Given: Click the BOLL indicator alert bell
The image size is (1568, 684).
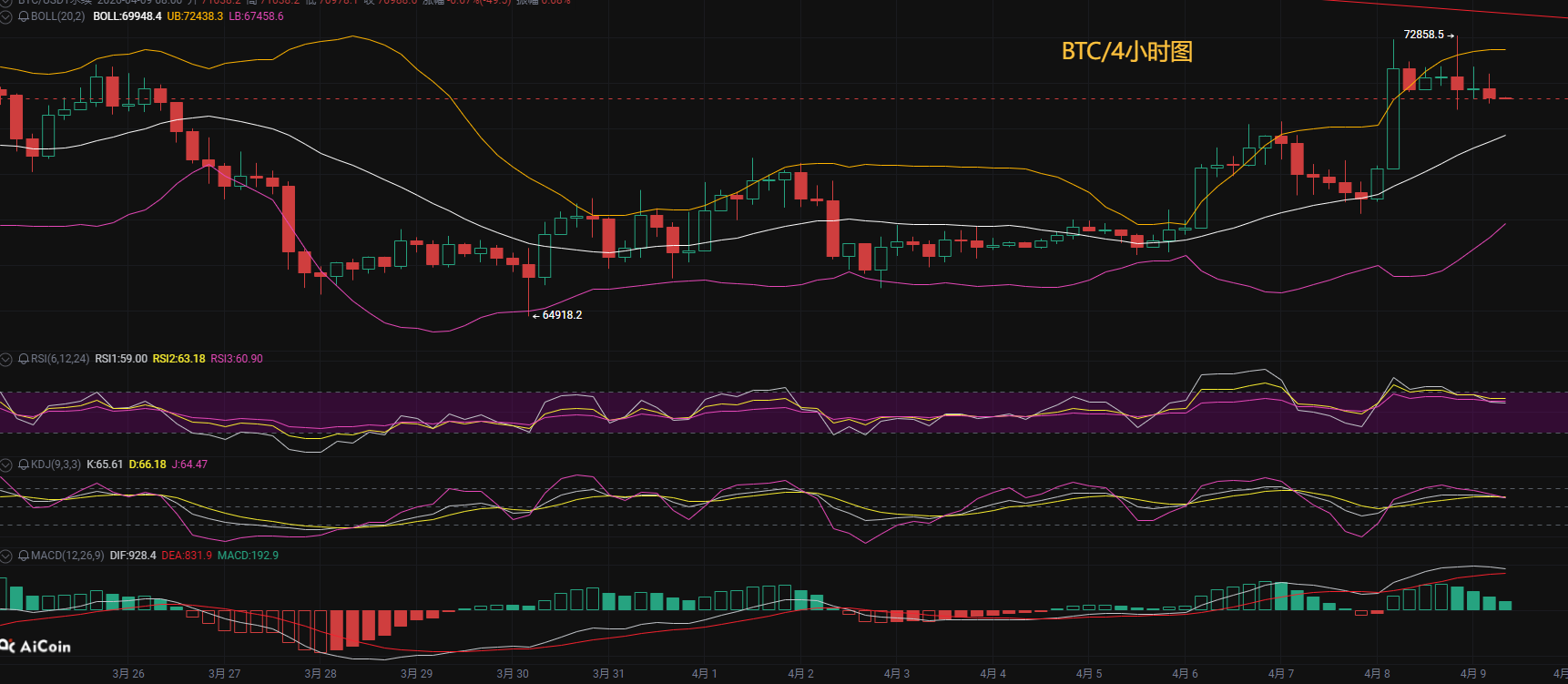Looking at the screenshot, I should 24,16.
